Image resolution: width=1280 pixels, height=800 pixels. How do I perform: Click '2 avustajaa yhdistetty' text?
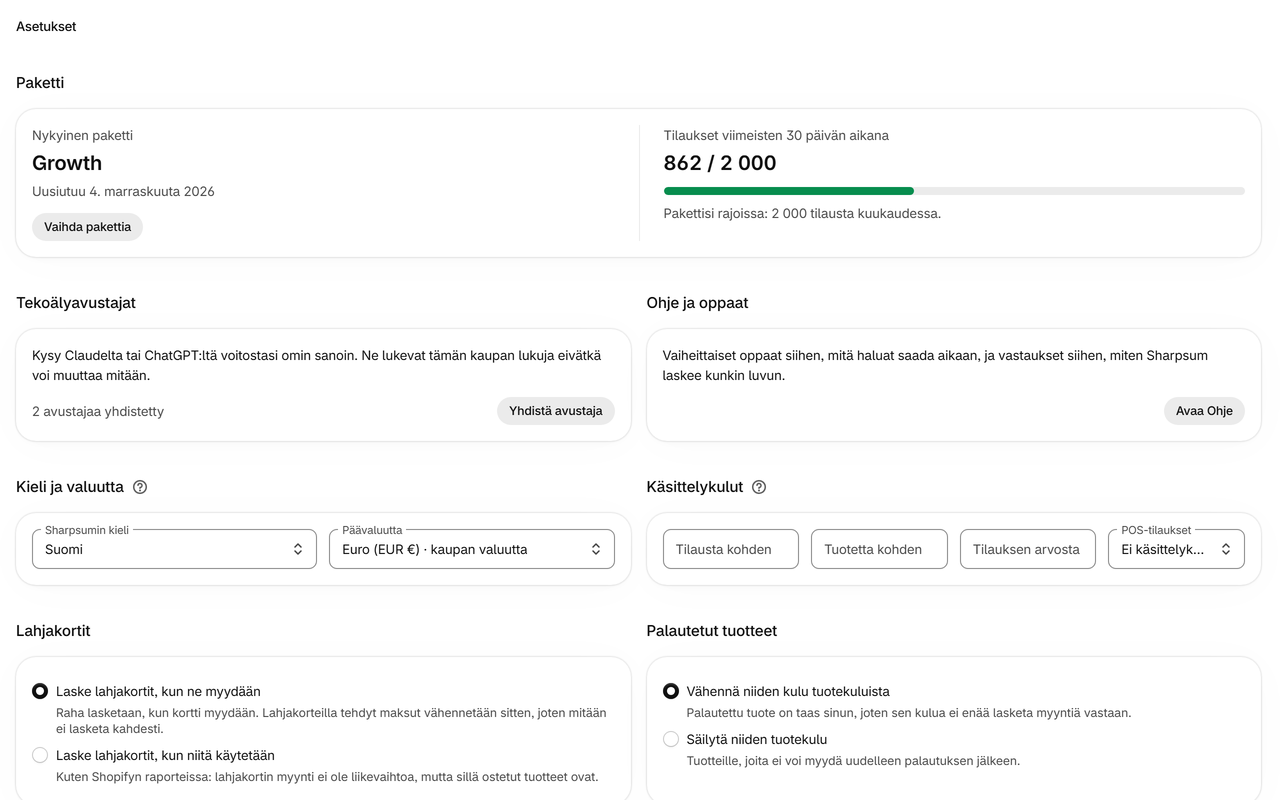(98, 411)
